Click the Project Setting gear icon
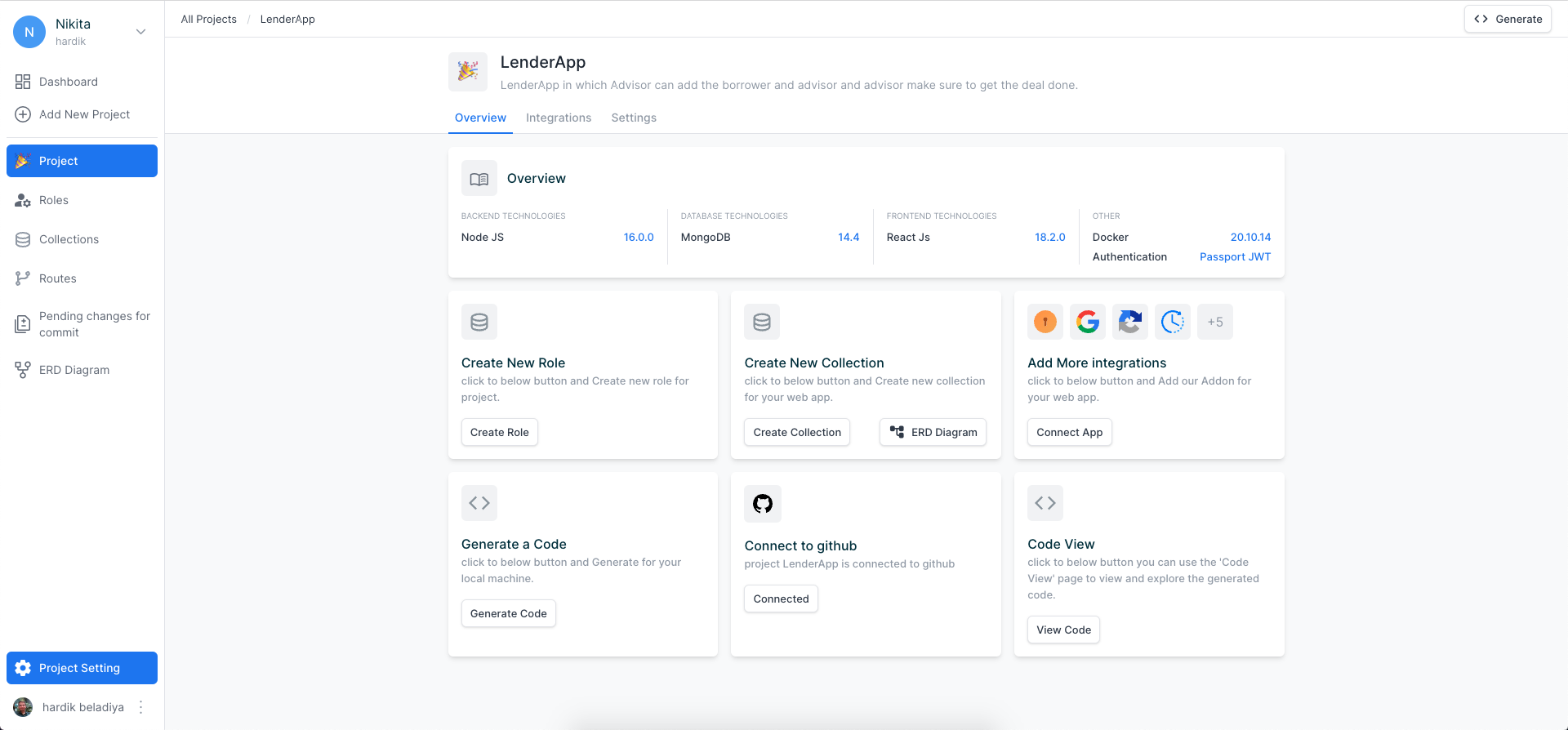The width and height of the screenshot is (1568, 730). (23, 668)
